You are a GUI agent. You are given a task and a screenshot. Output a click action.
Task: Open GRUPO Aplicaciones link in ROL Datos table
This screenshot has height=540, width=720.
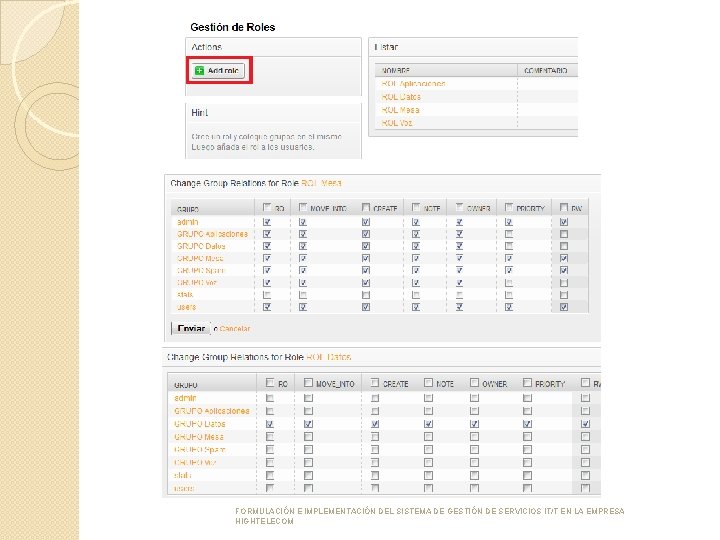tap(212, 411)
